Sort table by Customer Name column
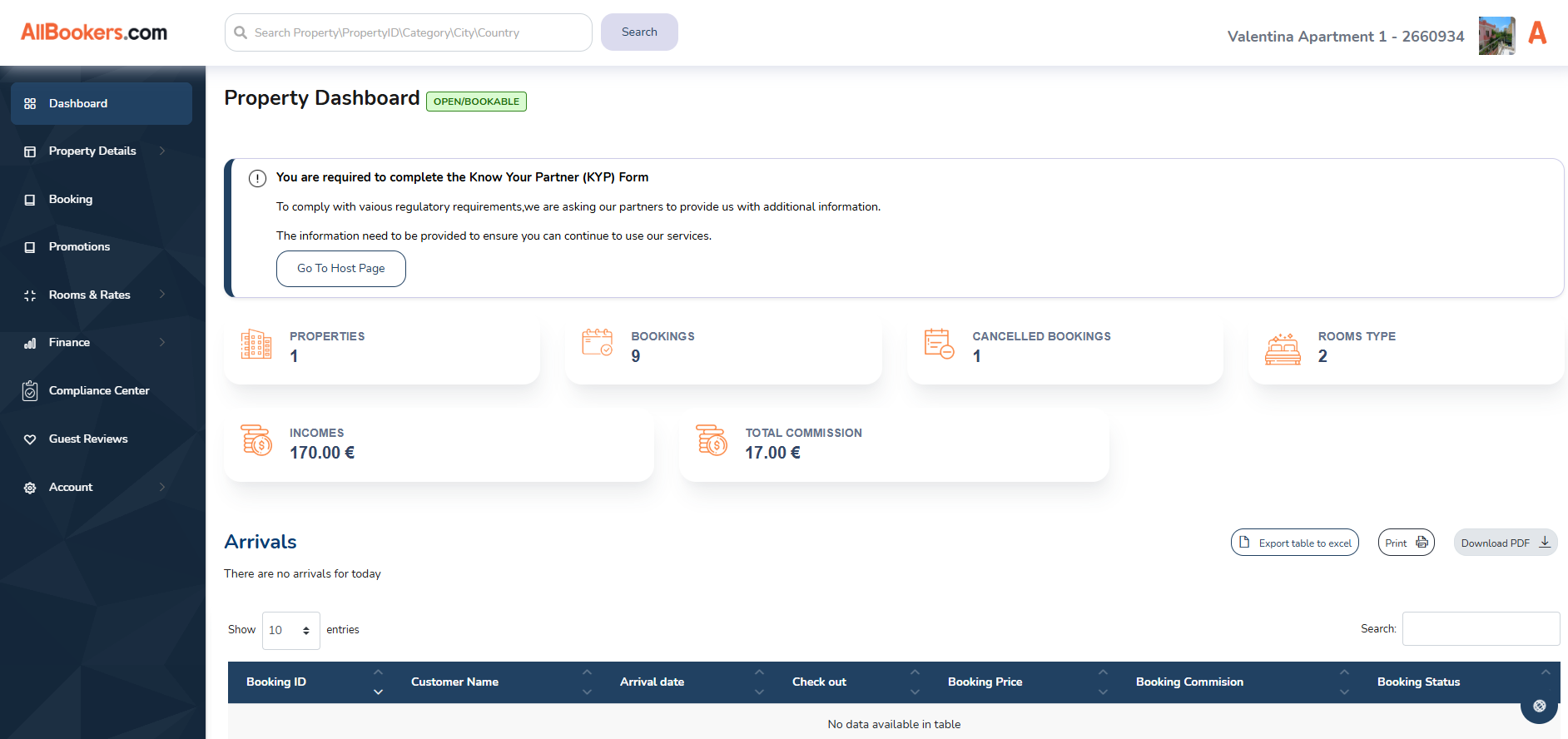Image resolution: width=1568 pixels, height=739 pixels. coord(498,682)
